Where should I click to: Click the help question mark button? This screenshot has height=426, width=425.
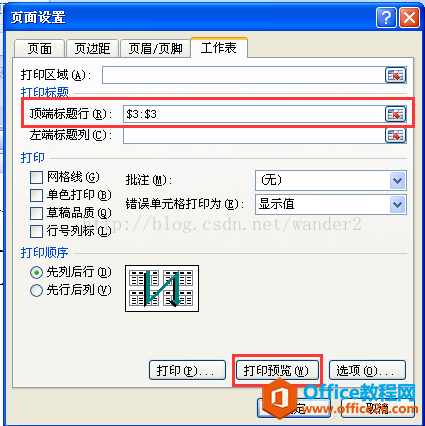[x=386, y=18]
